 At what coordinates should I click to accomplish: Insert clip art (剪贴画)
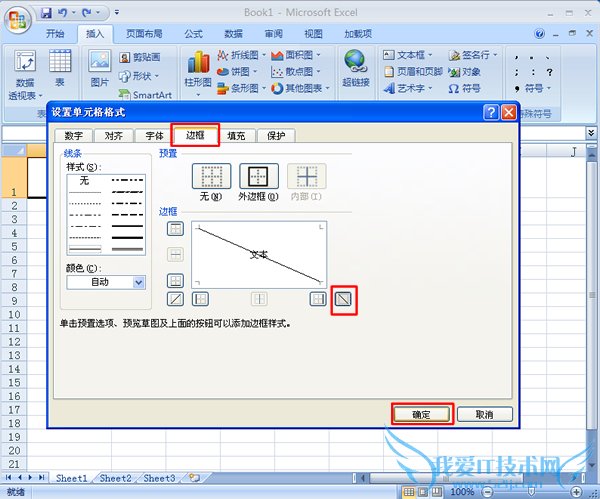click(x=140, y=57)
